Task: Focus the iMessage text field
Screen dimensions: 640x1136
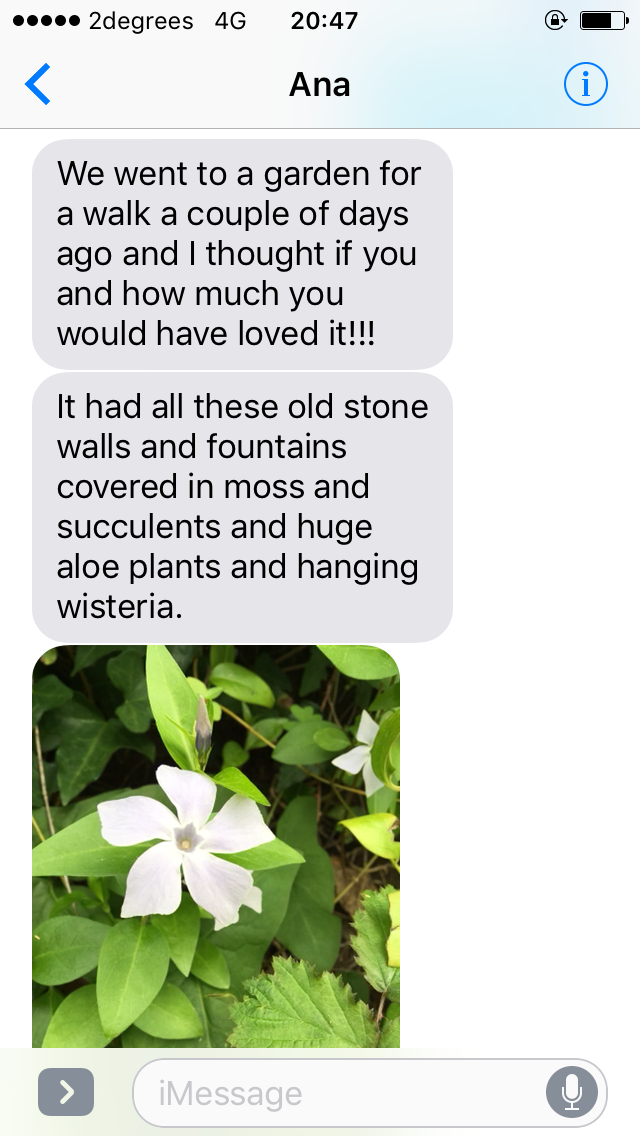Action: (x=370, y=1092)
